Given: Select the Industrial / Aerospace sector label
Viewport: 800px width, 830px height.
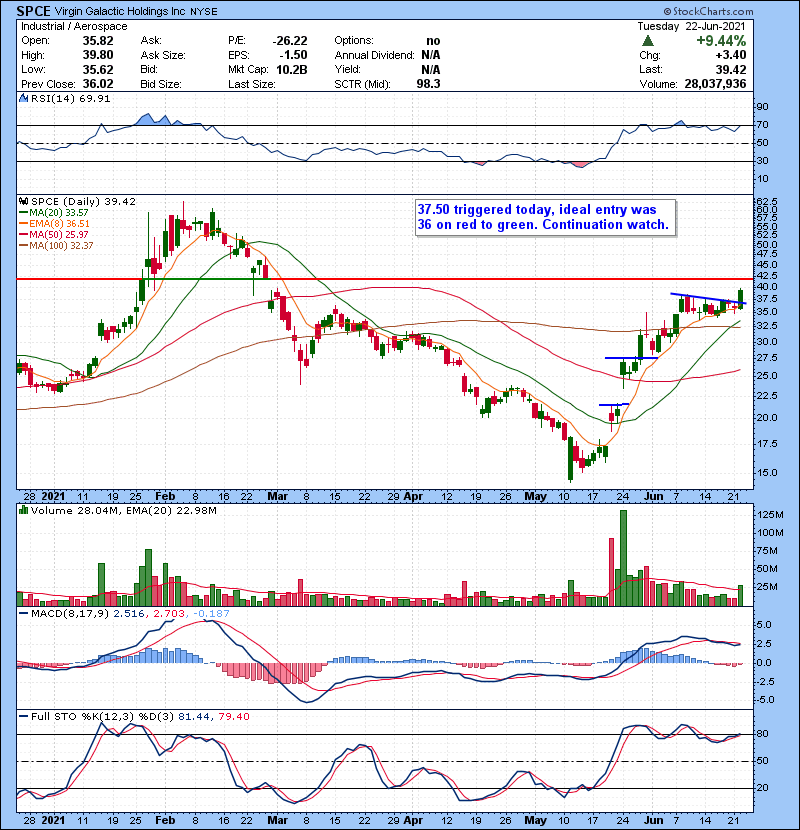Looking at the screenshot, I should [74, 26].
